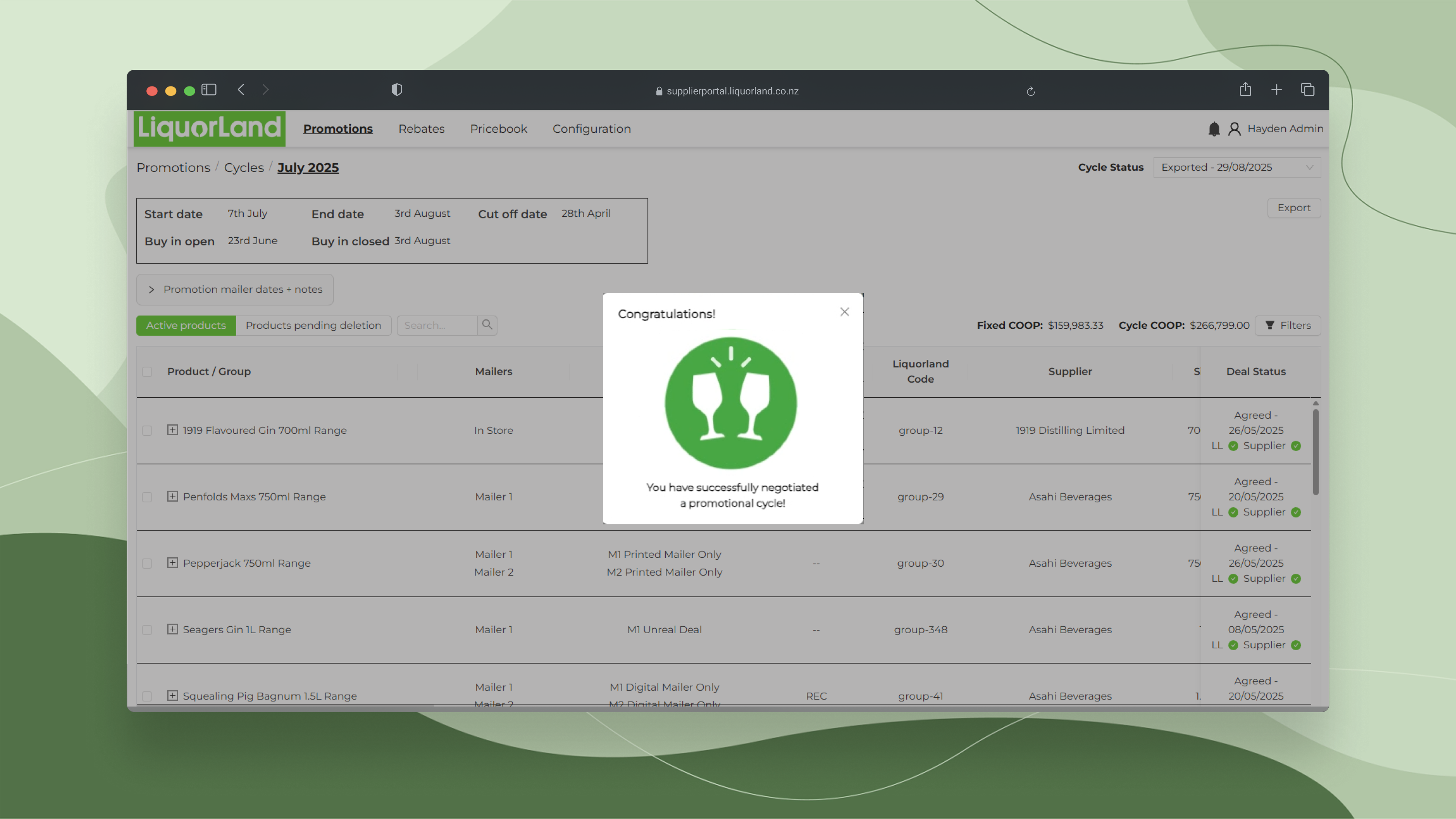Check the 1919 Flavoured Gin row checkbox

[147, 431]
